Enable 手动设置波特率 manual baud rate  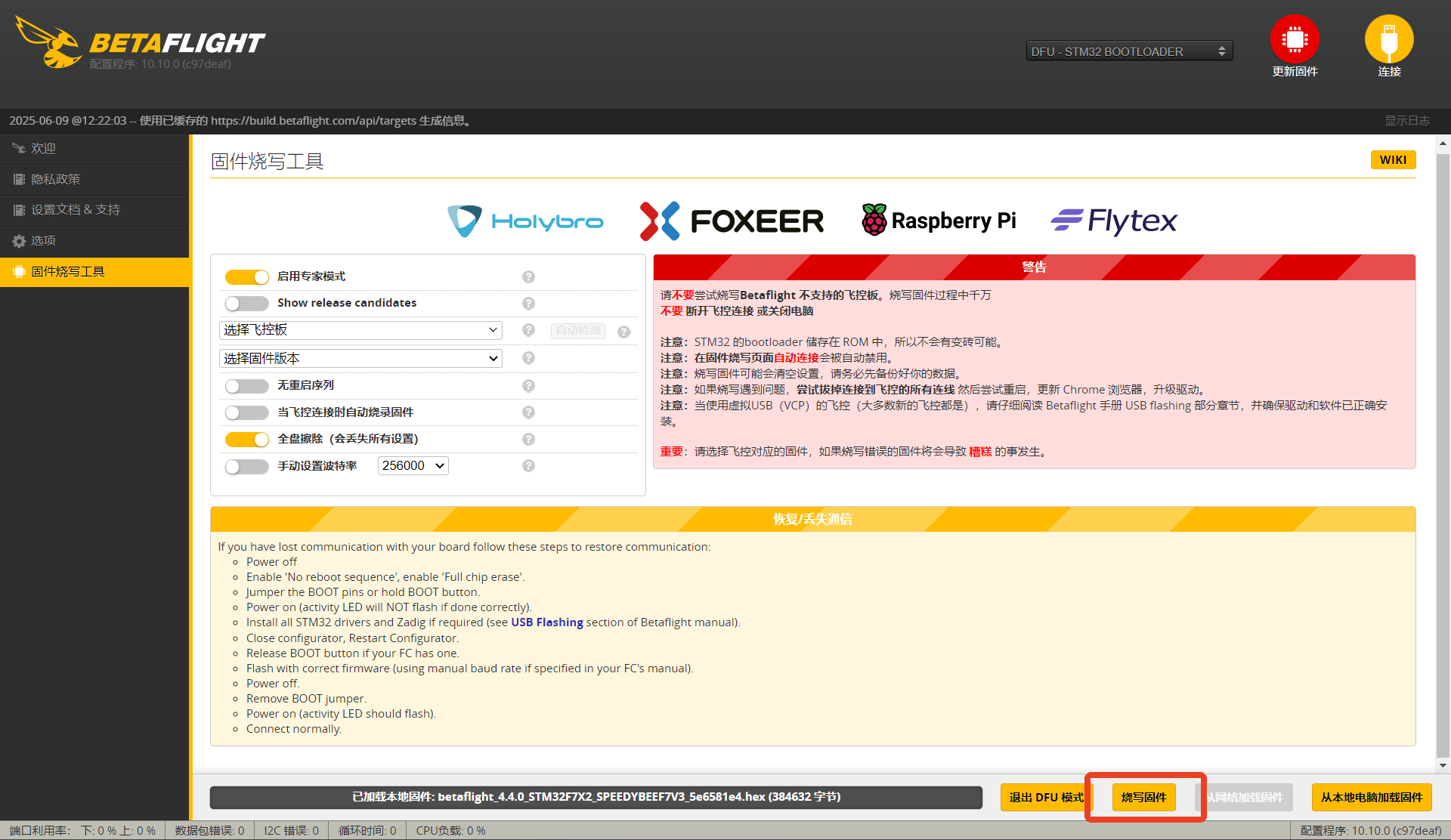click(247, 467)
